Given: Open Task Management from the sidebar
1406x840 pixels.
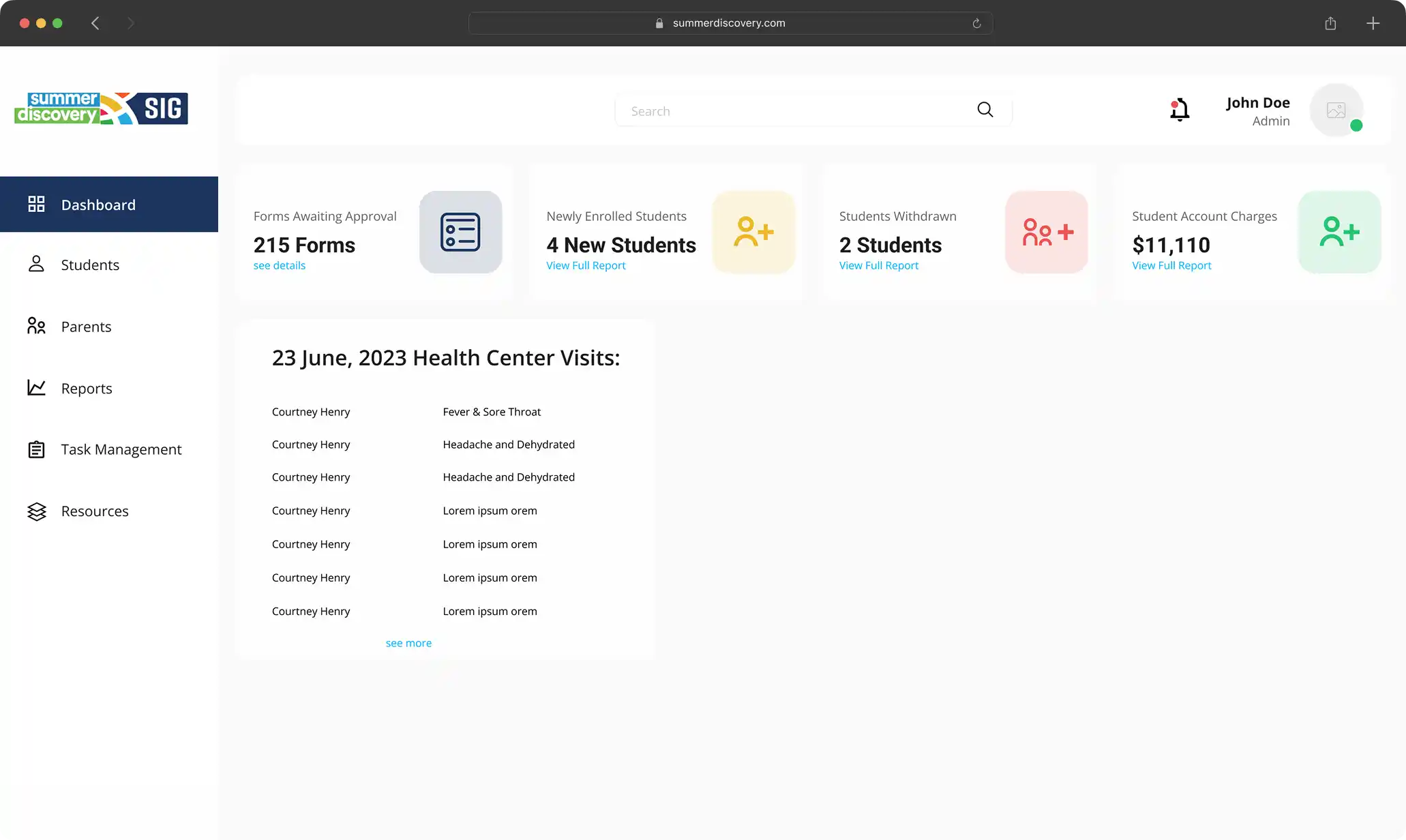Looking at the screenshot, I should (x=121, y=450).
